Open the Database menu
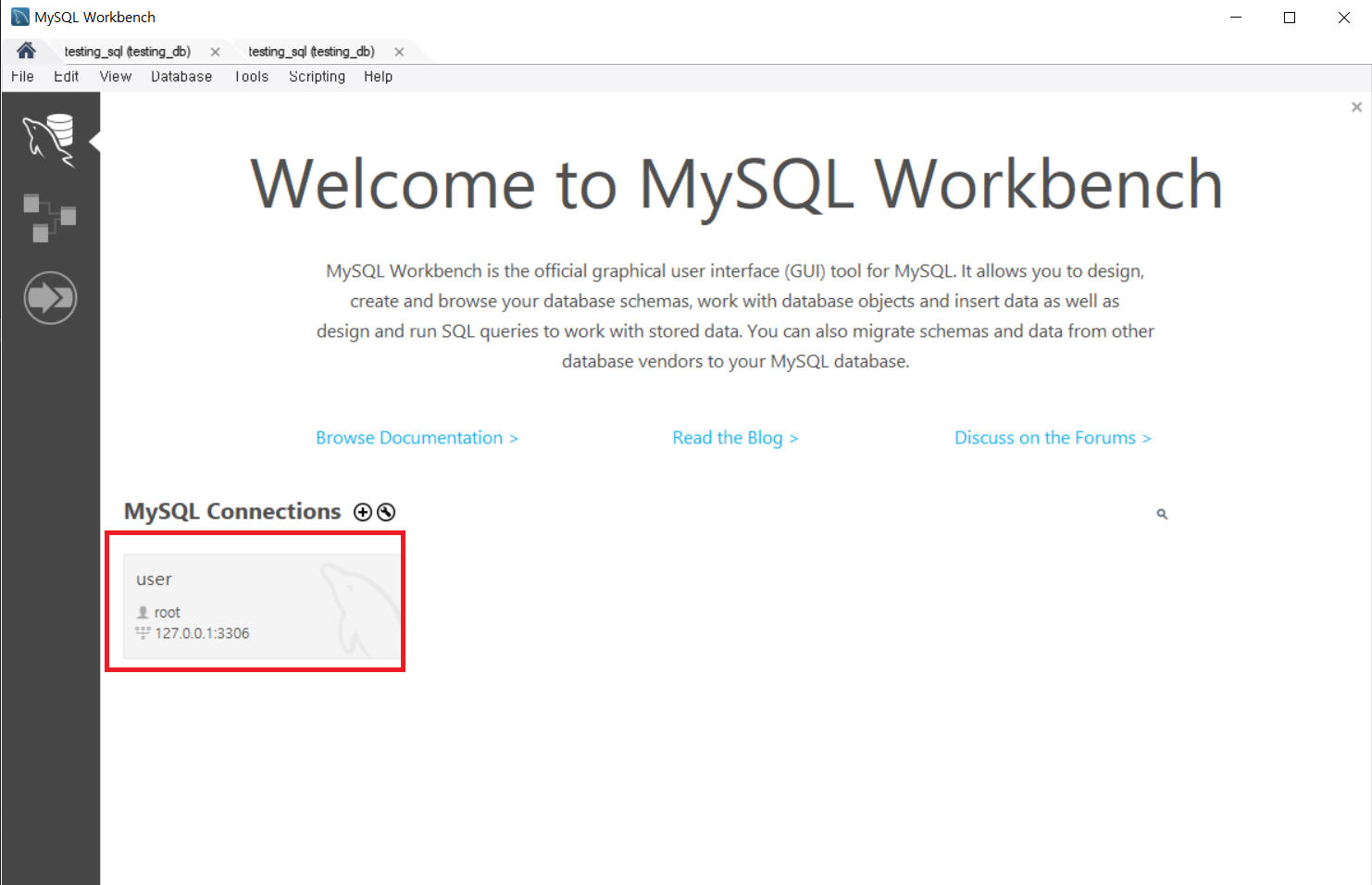1372x885 pixels. pos(181,77)
